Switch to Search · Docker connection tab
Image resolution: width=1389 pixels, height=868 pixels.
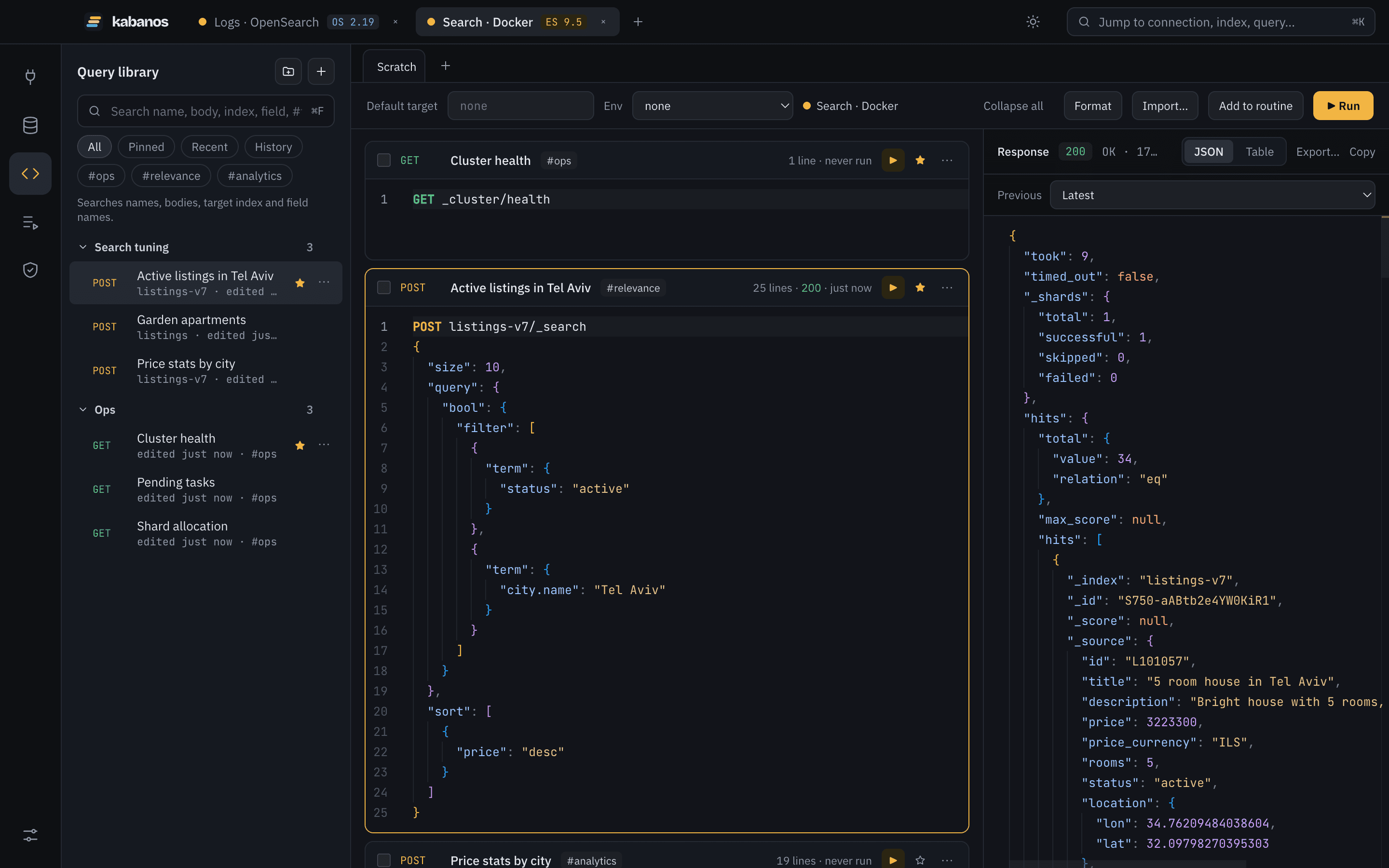pos(517,22)
